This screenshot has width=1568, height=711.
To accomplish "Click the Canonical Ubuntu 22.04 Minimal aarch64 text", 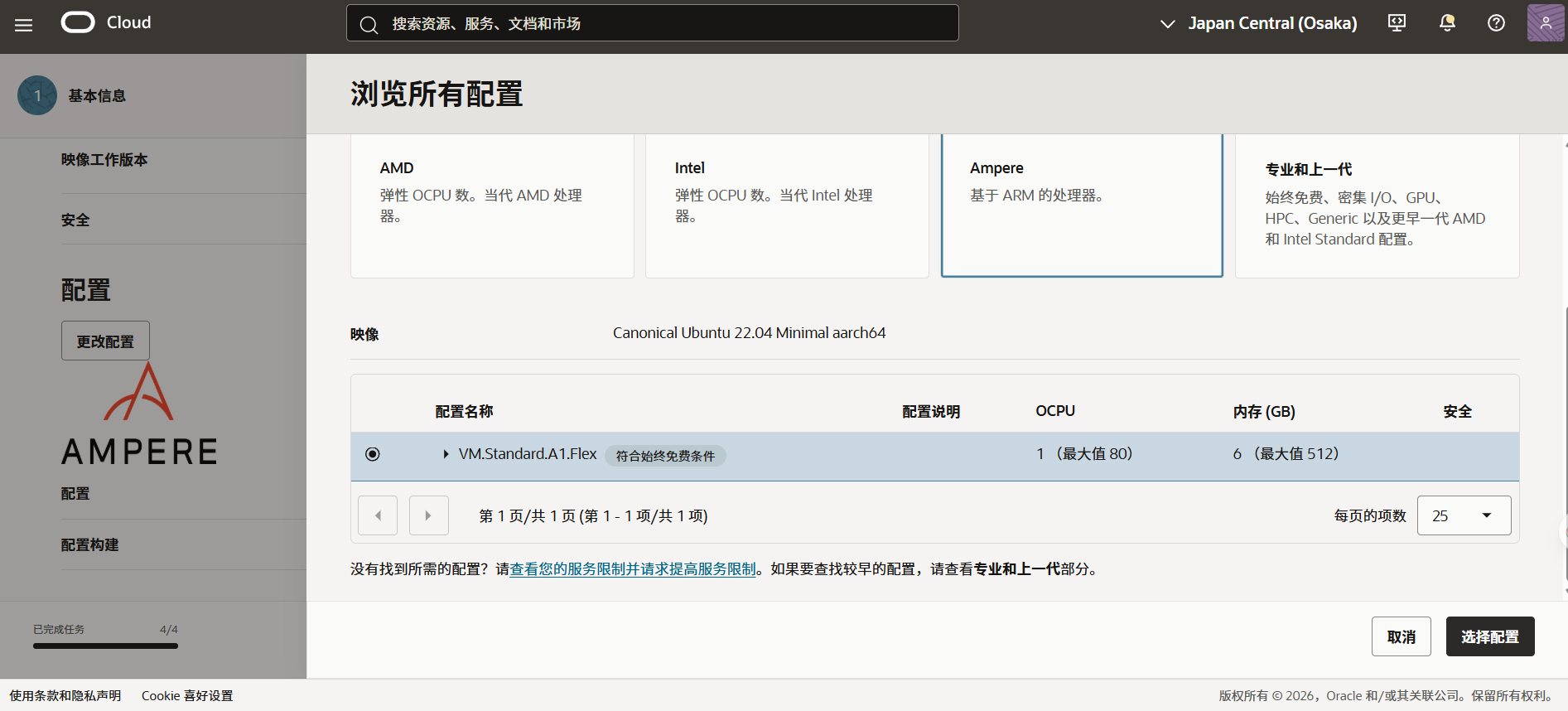I will click(x=749, y=333).
